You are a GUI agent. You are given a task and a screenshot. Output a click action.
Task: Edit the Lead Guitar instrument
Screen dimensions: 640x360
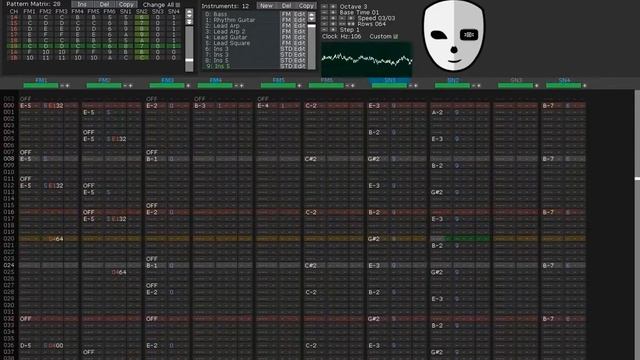click(x=300, y=37)
